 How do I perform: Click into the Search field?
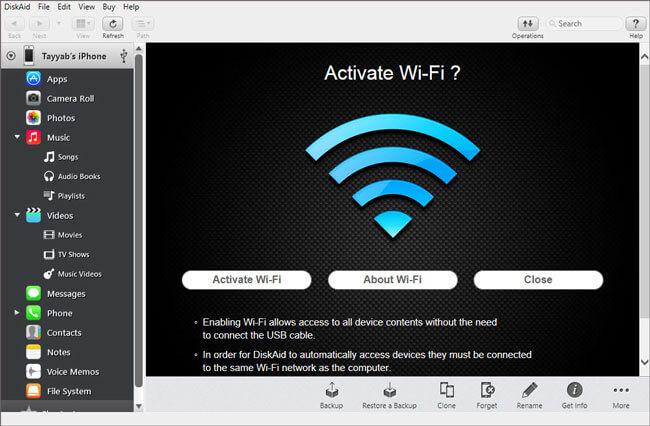pos(585,24)
